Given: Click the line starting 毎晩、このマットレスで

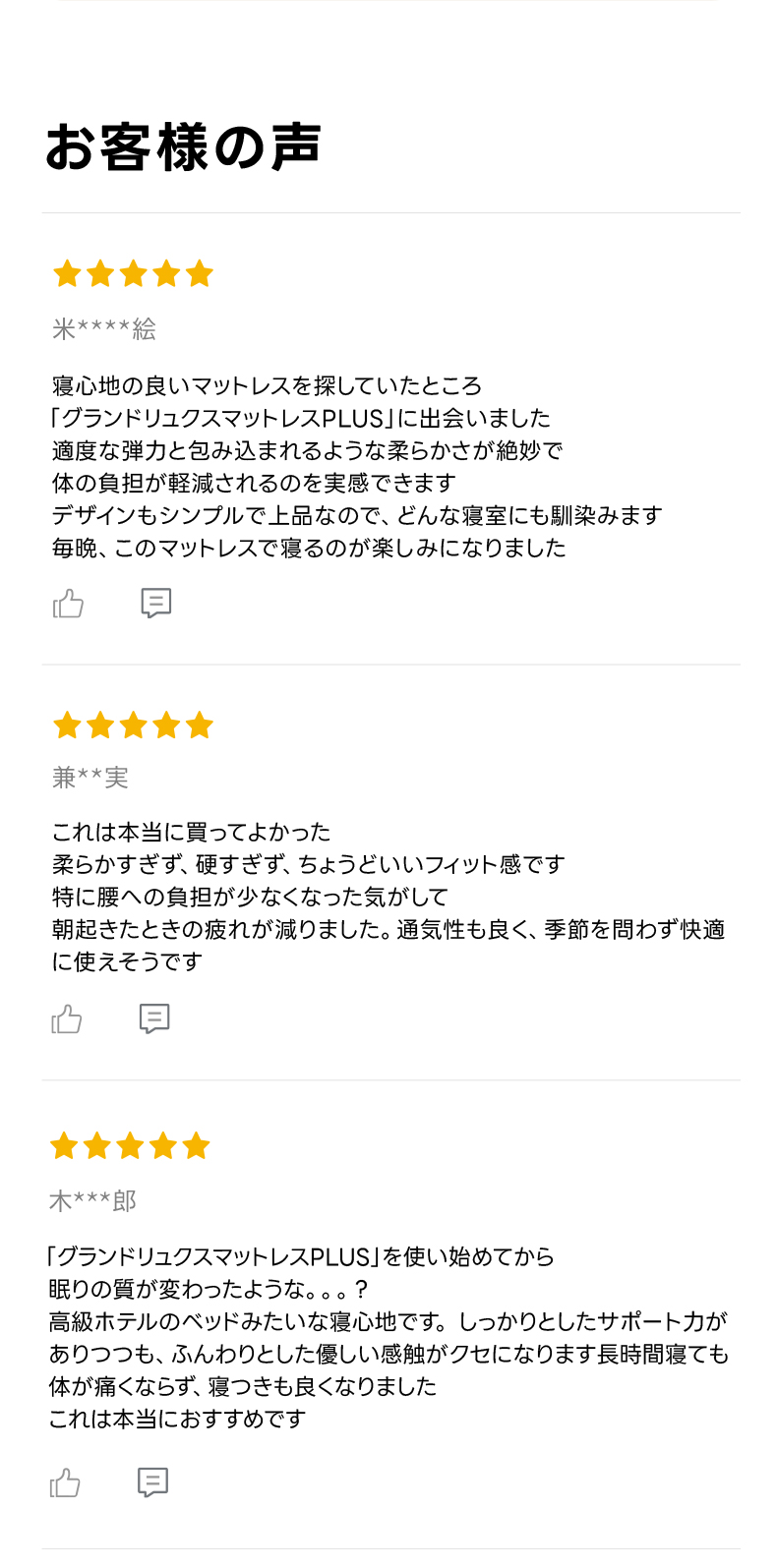Looking at the screenshot, I should (x=309, y=548).
